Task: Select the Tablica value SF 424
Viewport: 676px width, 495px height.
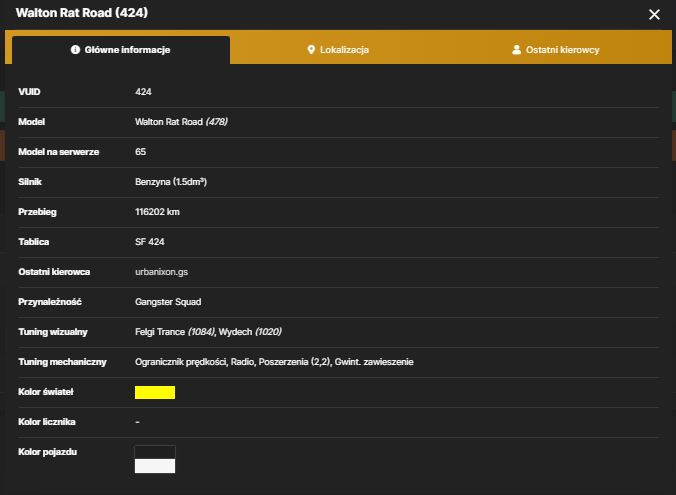Action: pyautogui.click(x=150, y=242)
